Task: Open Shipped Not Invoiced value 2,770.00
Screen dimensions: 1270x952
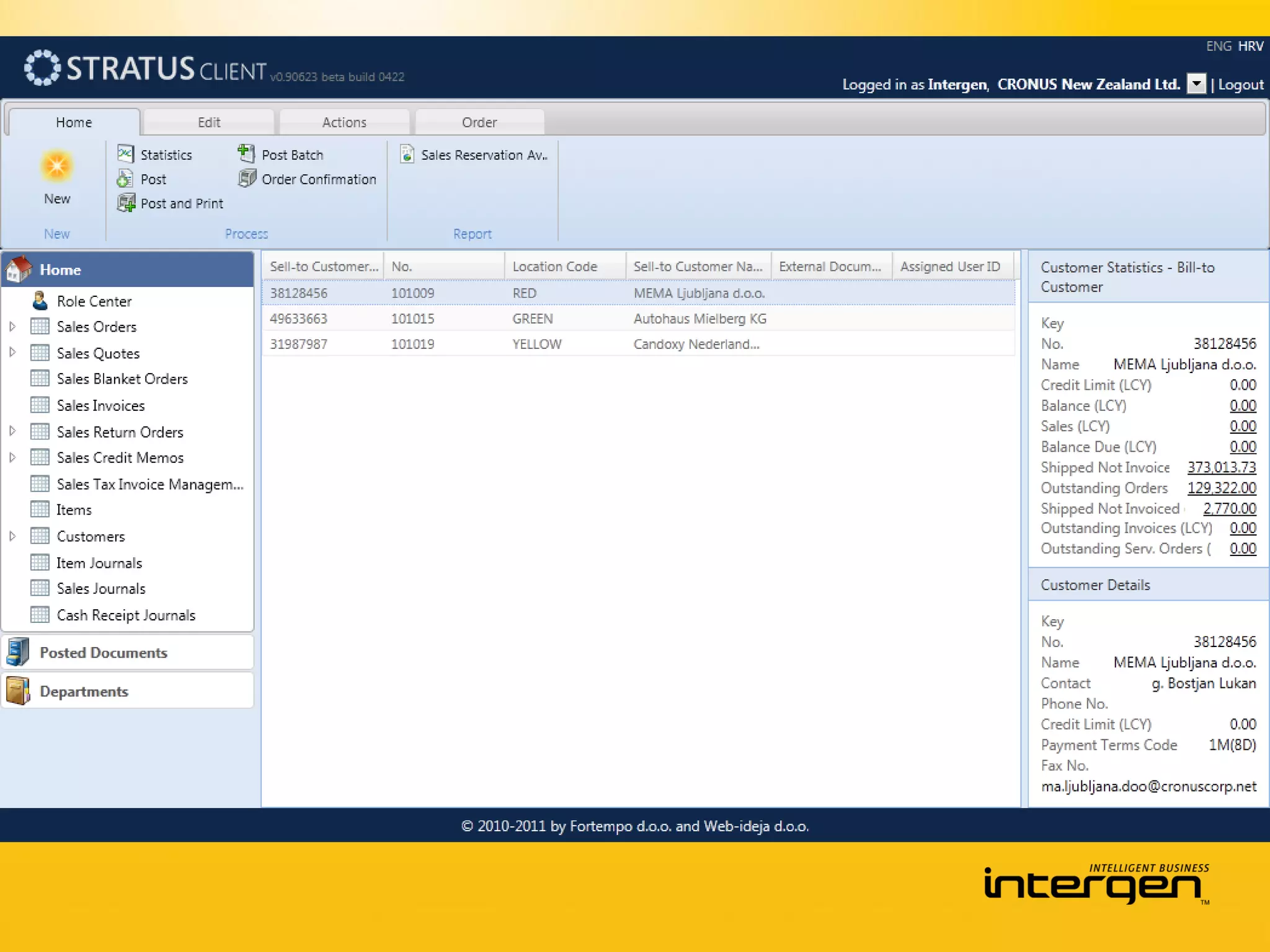Action: tap(1230, 508)
